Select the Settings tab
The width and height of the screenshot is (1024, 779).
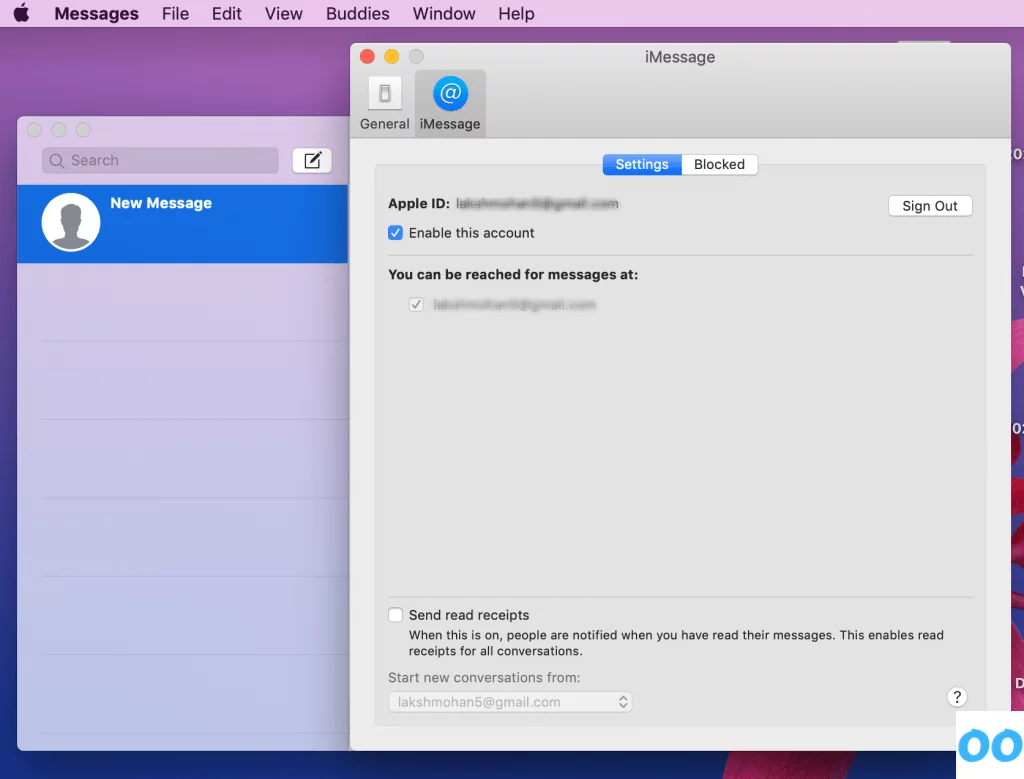[x=641, y=165]
